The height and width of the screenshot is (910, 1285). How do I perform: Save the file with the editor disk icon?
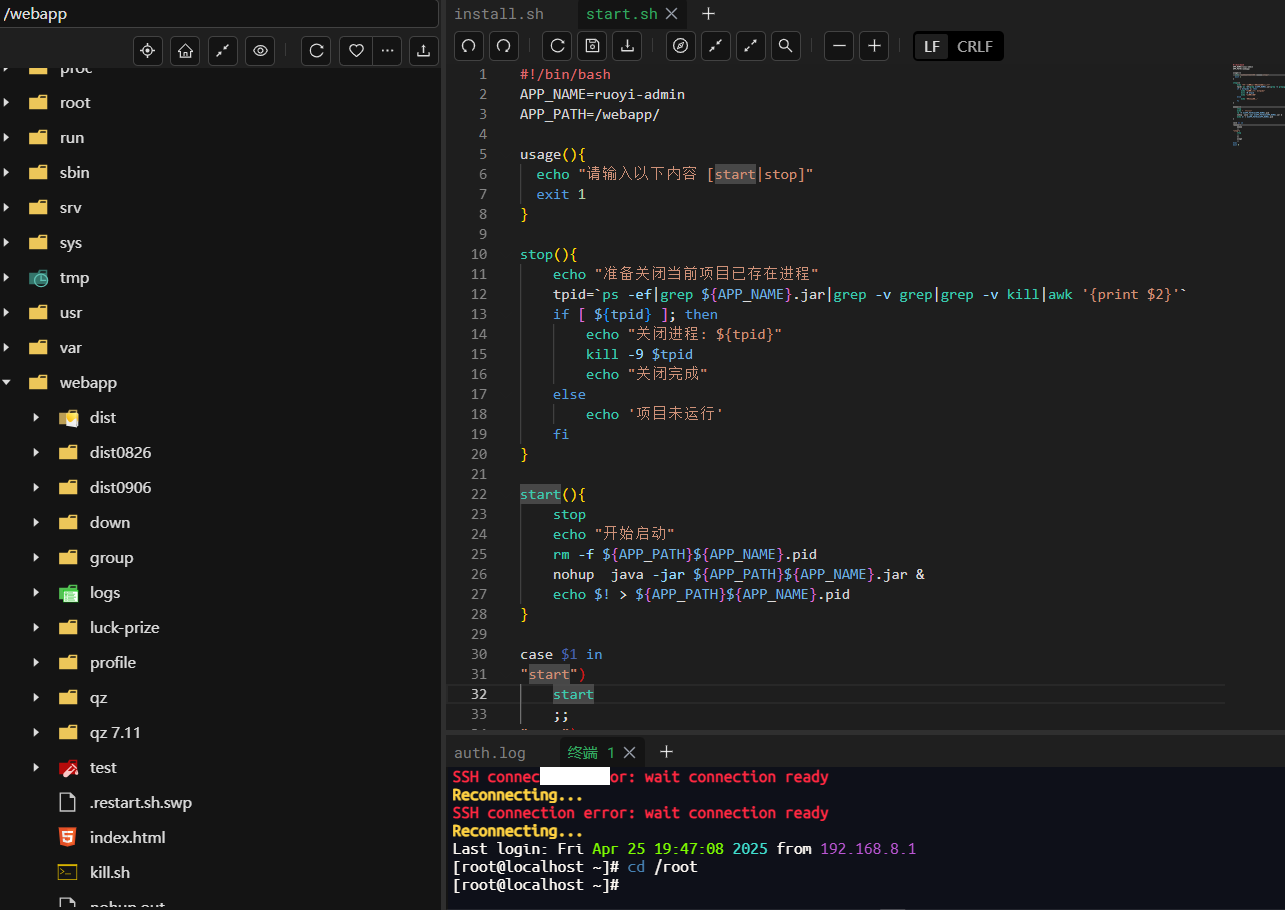(x=592, y=46)
